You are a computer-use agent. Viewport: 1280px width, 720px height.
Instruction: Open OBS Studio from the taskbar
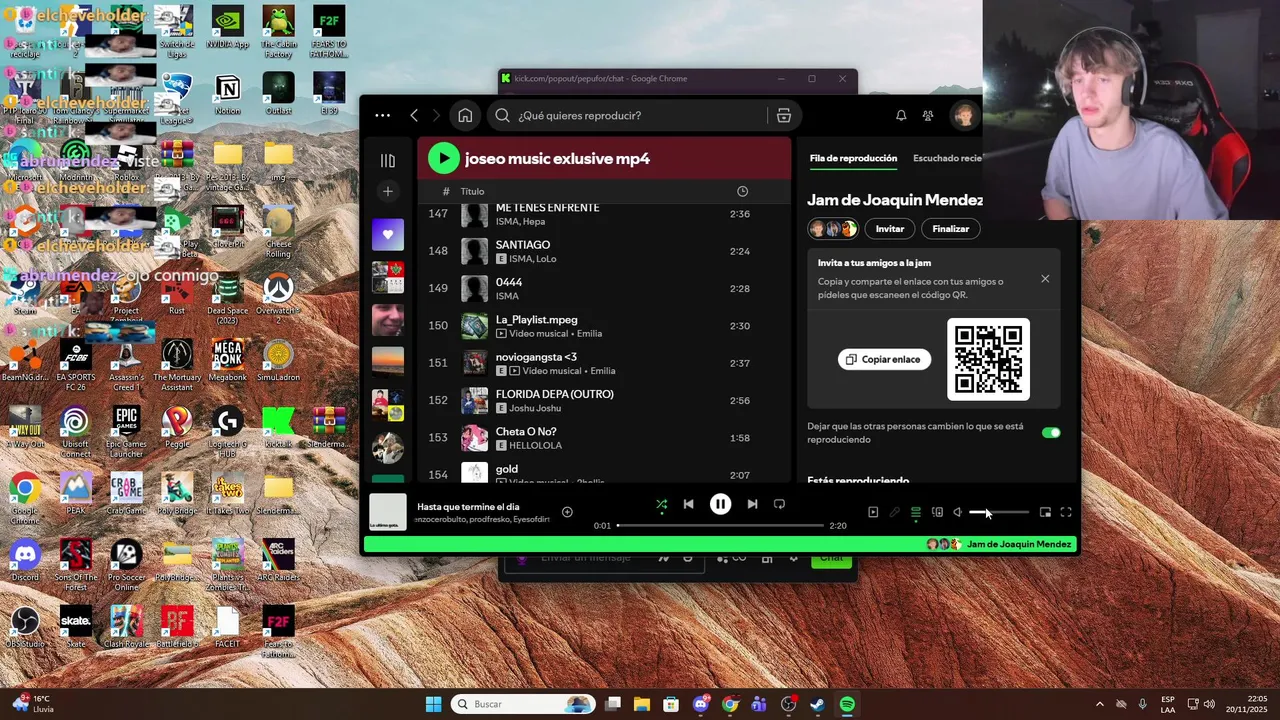click(788, 704)
